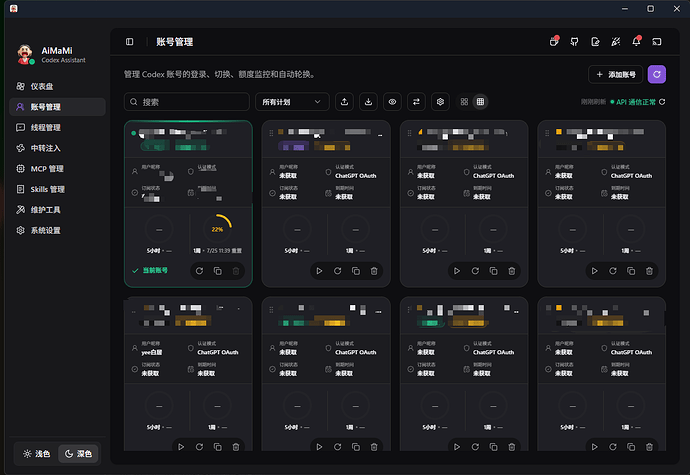This screenshot has height=475, width=690.
Task: Toggle the eye visibility icon in toolbar
Action: tap(392, 102)
